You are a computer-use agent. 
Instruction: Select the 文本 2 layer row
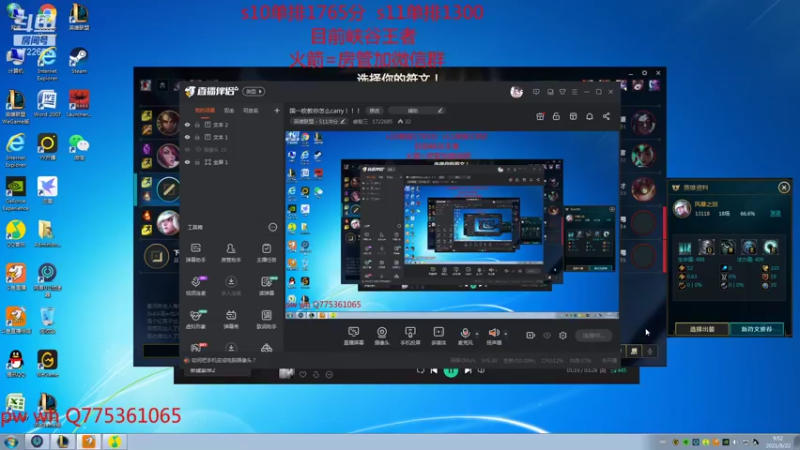click(232, 124)
